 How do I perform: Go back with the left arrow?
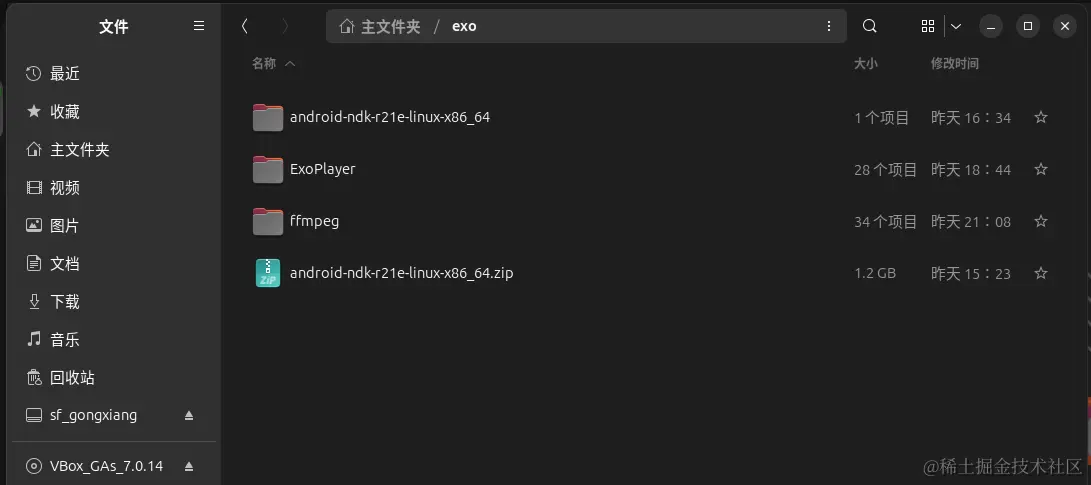click(244, 26)
